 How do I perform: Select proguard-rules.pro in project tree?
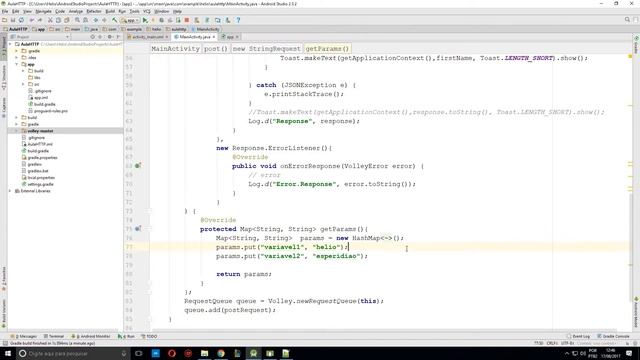(47, 111)
